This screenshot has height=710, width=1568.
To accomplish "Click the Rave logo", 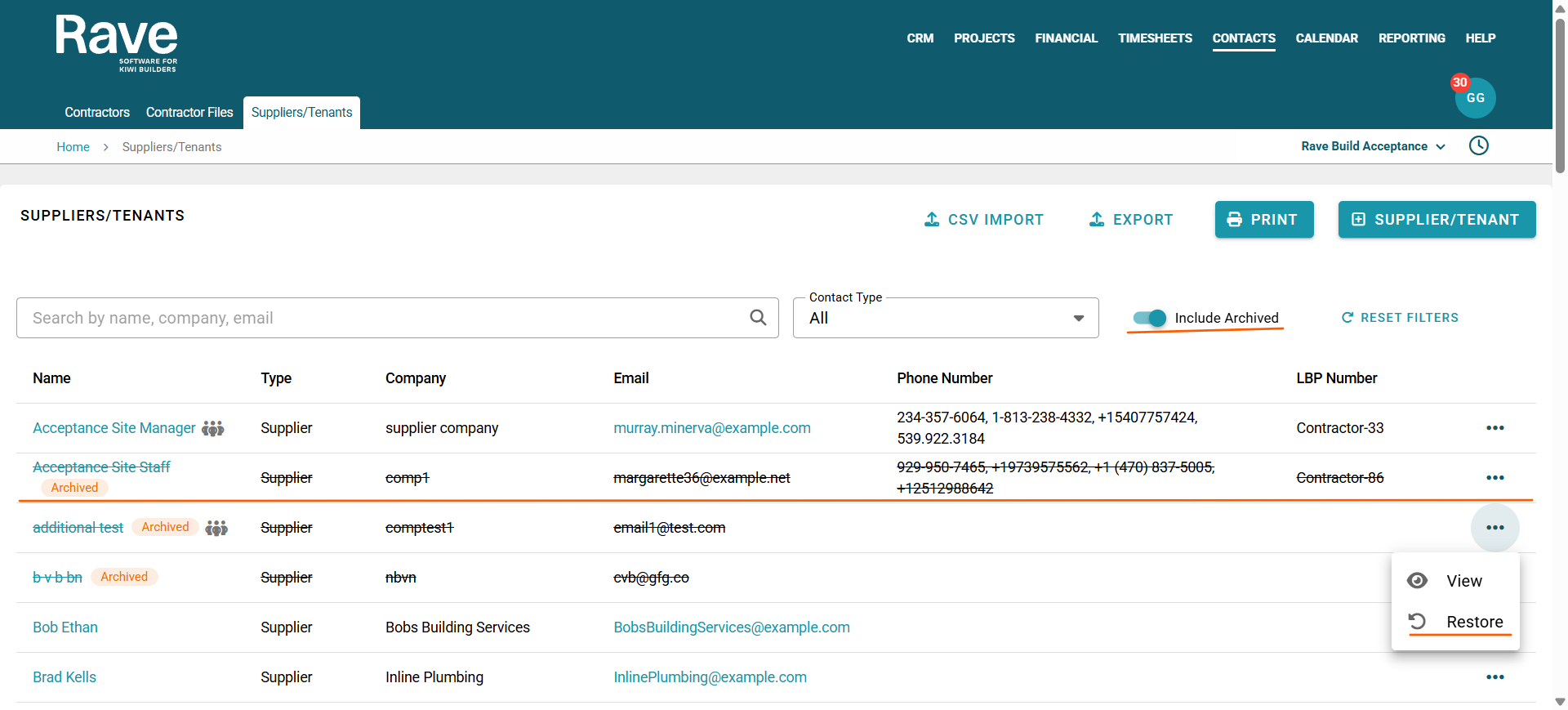I will pyautogui.click(x=117, y=43).
